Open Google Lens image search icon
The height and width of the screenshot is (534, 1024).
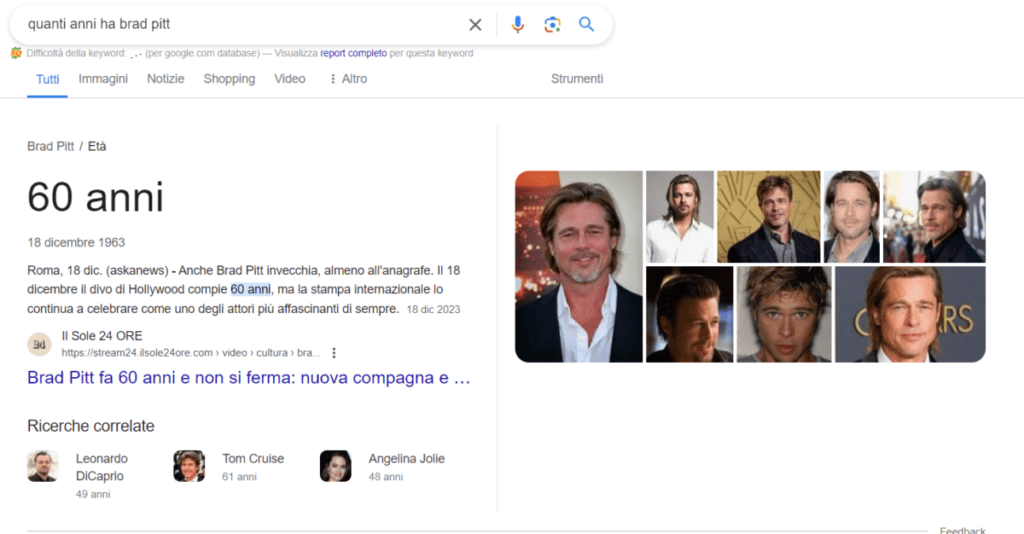[x=552, y=25]
